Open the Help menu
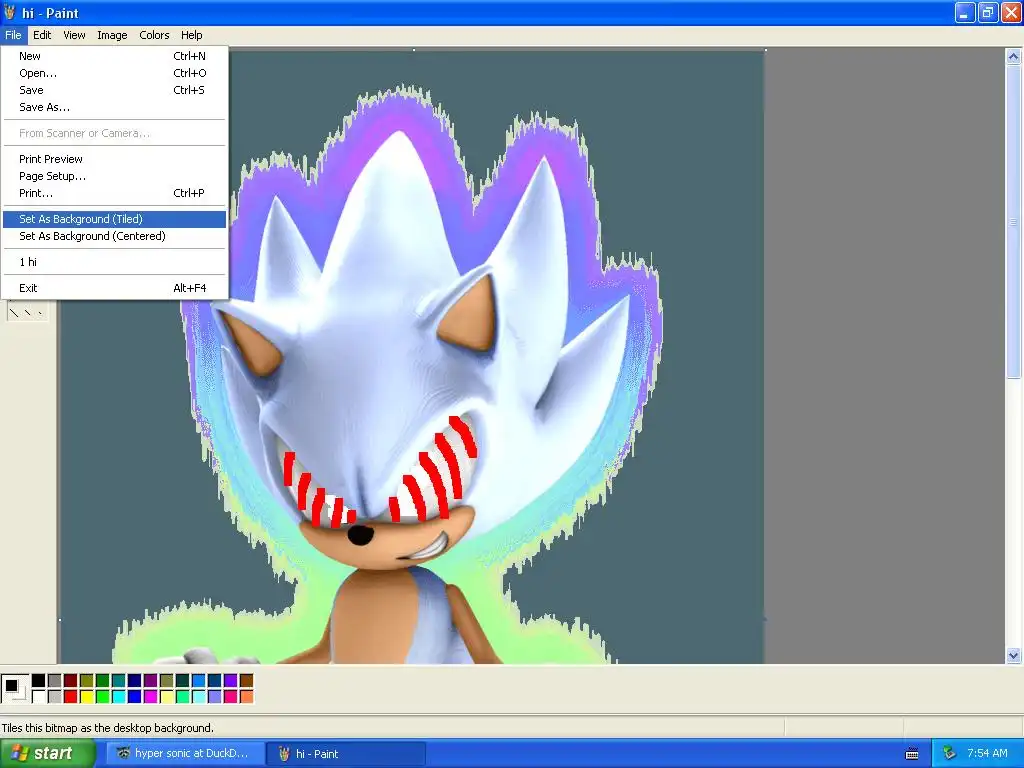This screenshot has width=1024, height=768. [191, 35]
